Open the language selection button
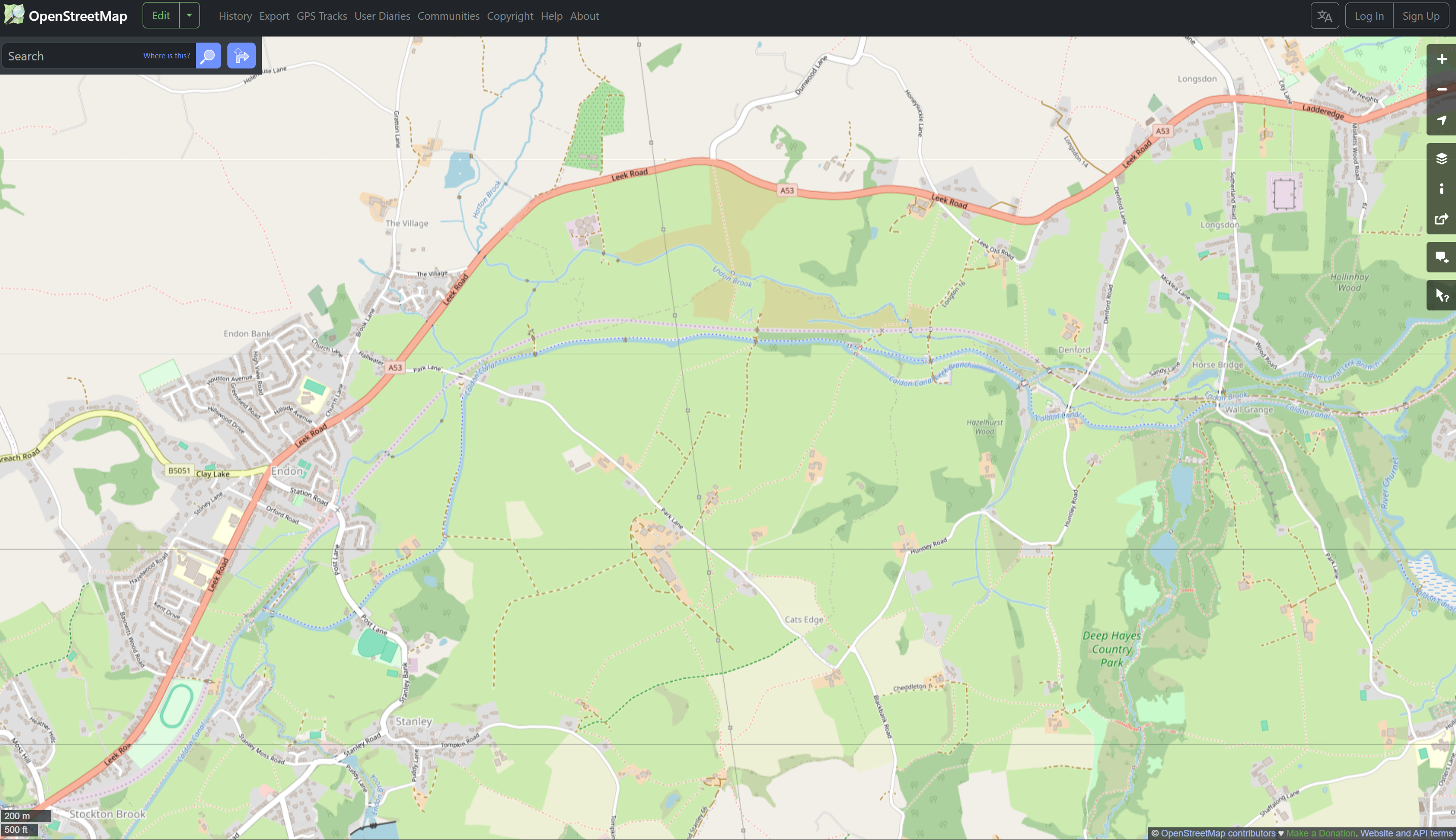 (1325, 16)
